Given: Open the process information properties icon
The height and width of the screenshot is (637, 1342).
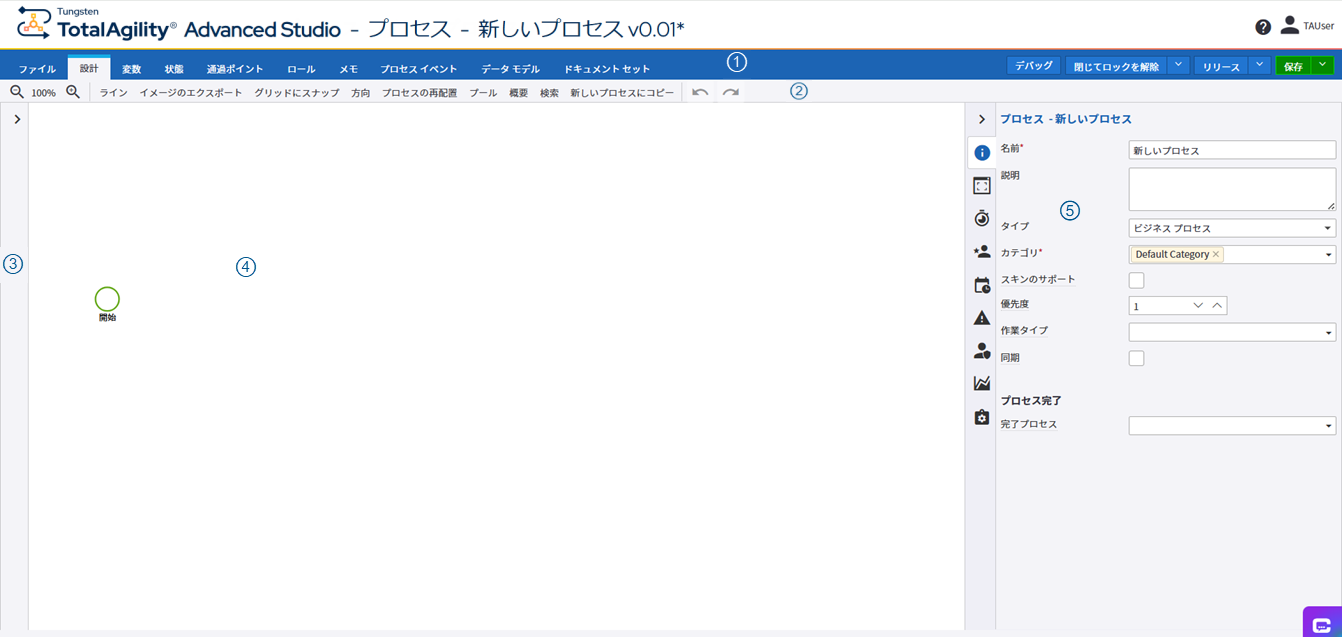Looking at the screenshot, I should tap(981, 152).
